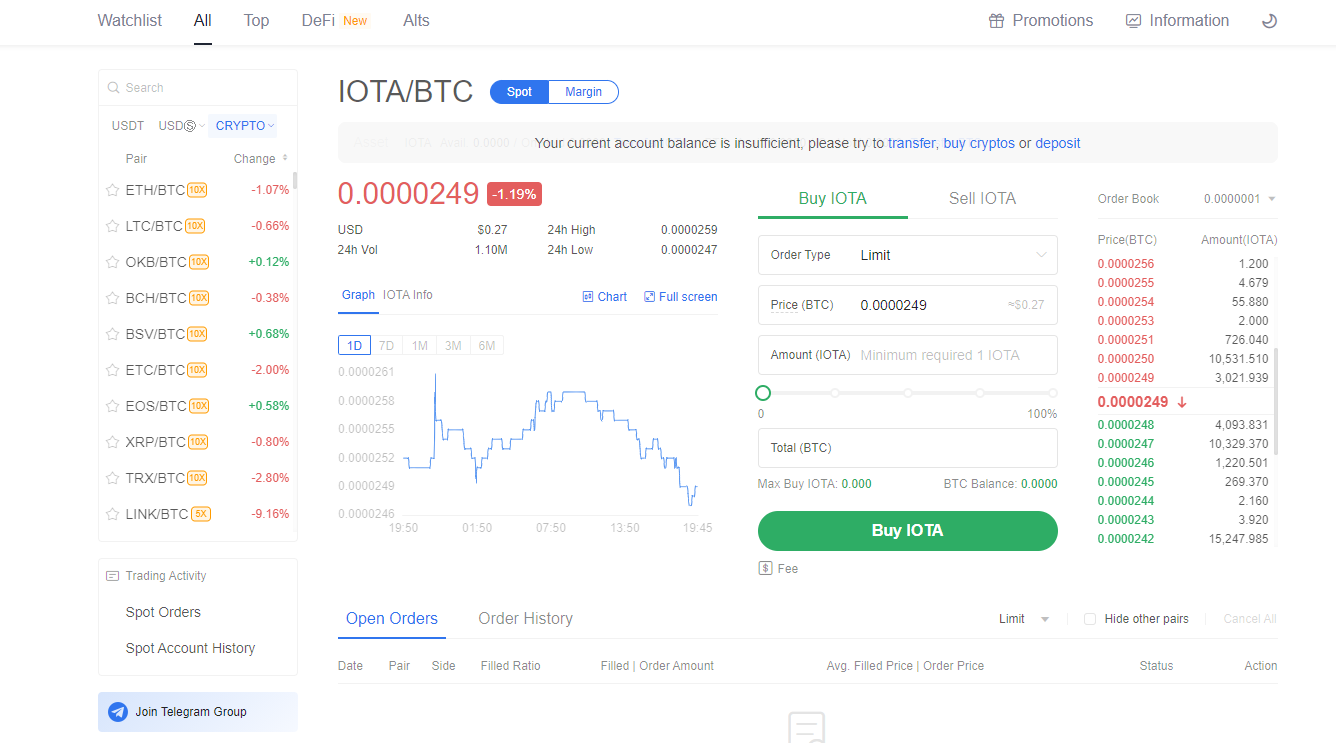Screen dimensions: 1336x743
Task: Star XRP/BTC as favorite
Action: [x=113, y=442]
